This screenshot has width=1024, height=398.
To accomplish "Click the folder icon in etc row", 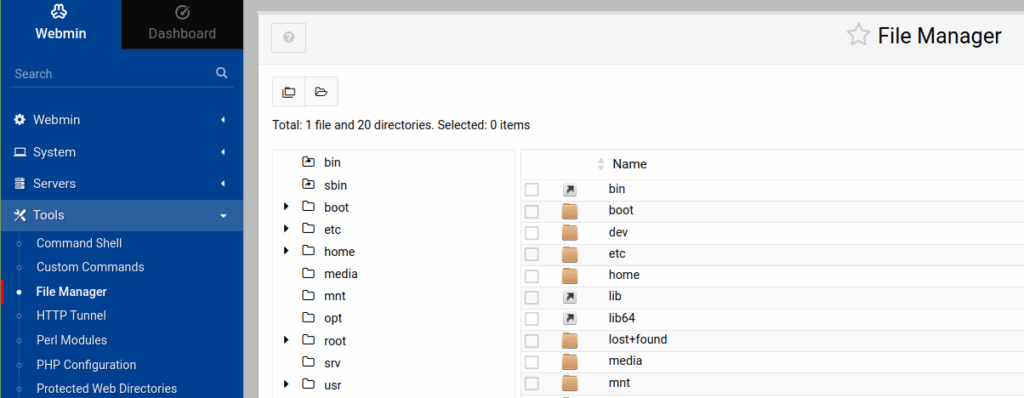I will [570, 254].
